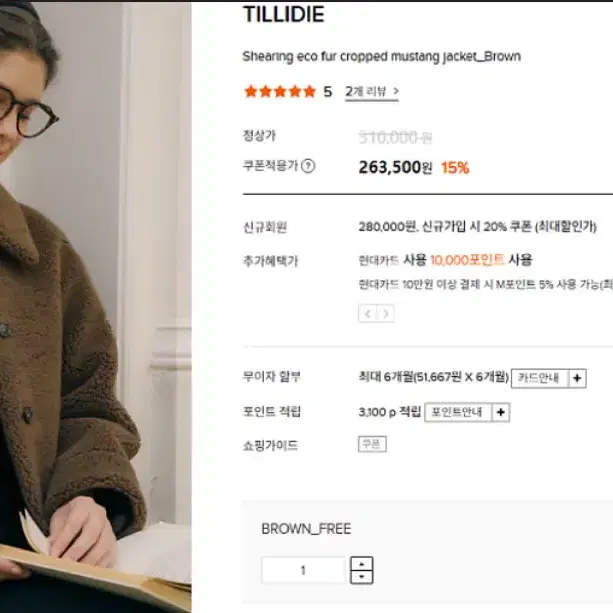Screen dimensions: 613x613
Task: Select the BROWN_FREE option label
Action: tap(306, 529)
